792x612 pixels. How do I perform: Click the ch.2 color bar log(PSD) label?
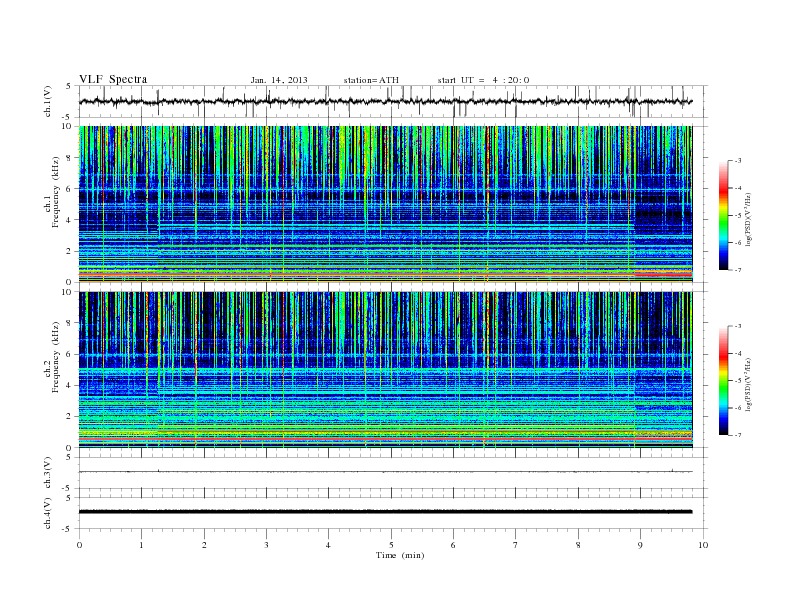click(x=749, y=385)
